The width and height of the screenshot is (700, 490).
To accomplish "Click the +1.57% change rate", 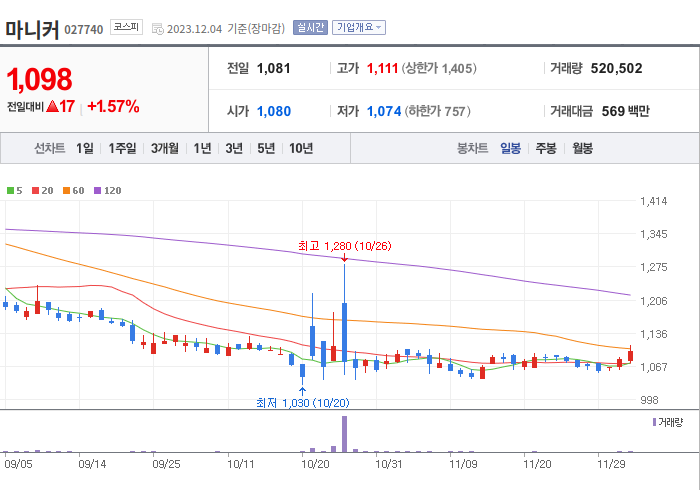I will (x=113, y=107).
